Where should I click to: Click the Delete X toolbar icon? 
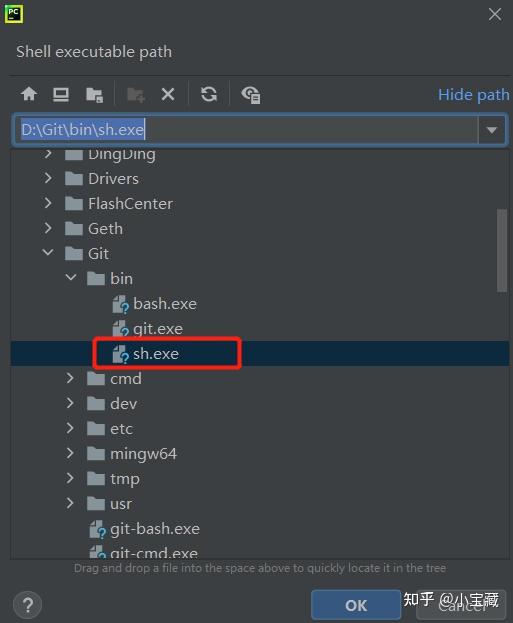point(168,95)
